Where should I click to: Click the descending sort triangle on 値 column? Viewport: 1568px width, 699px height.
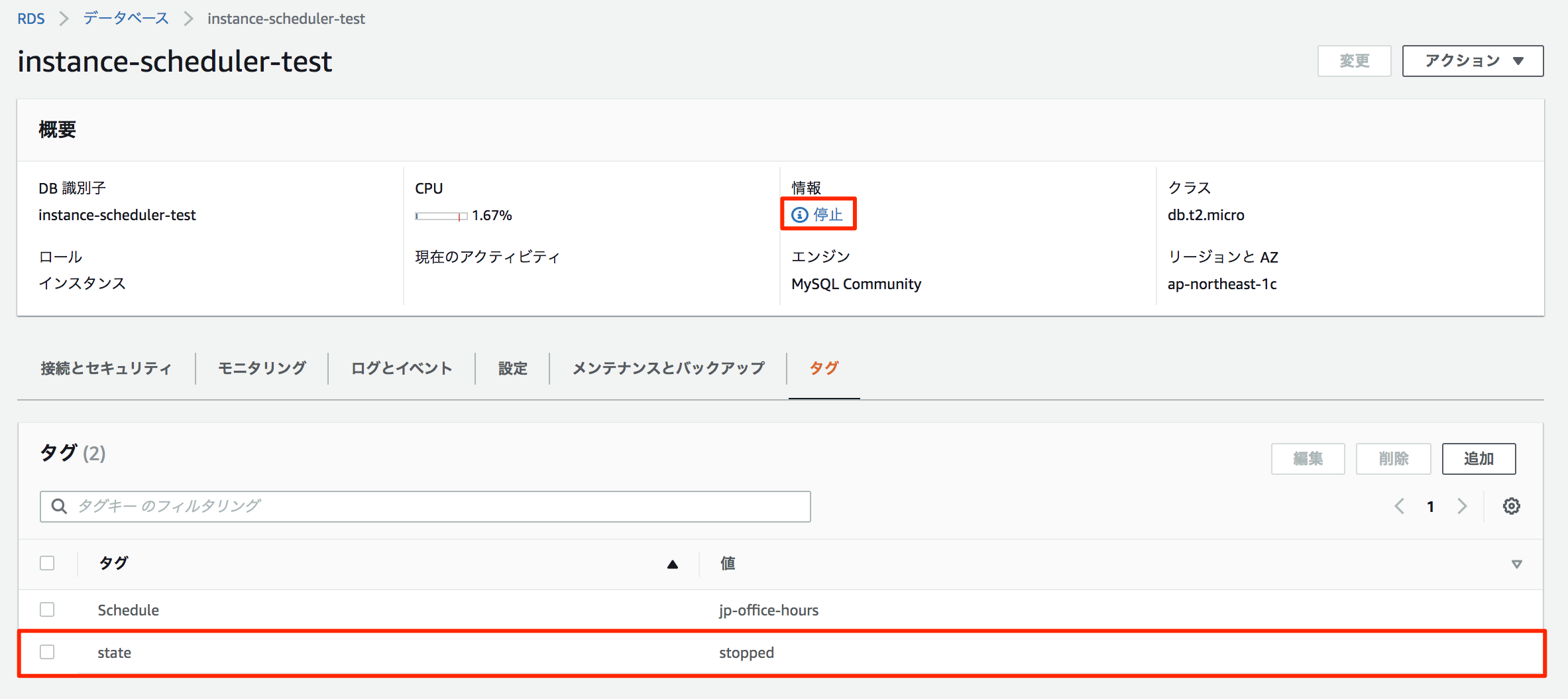[1516, 564]
